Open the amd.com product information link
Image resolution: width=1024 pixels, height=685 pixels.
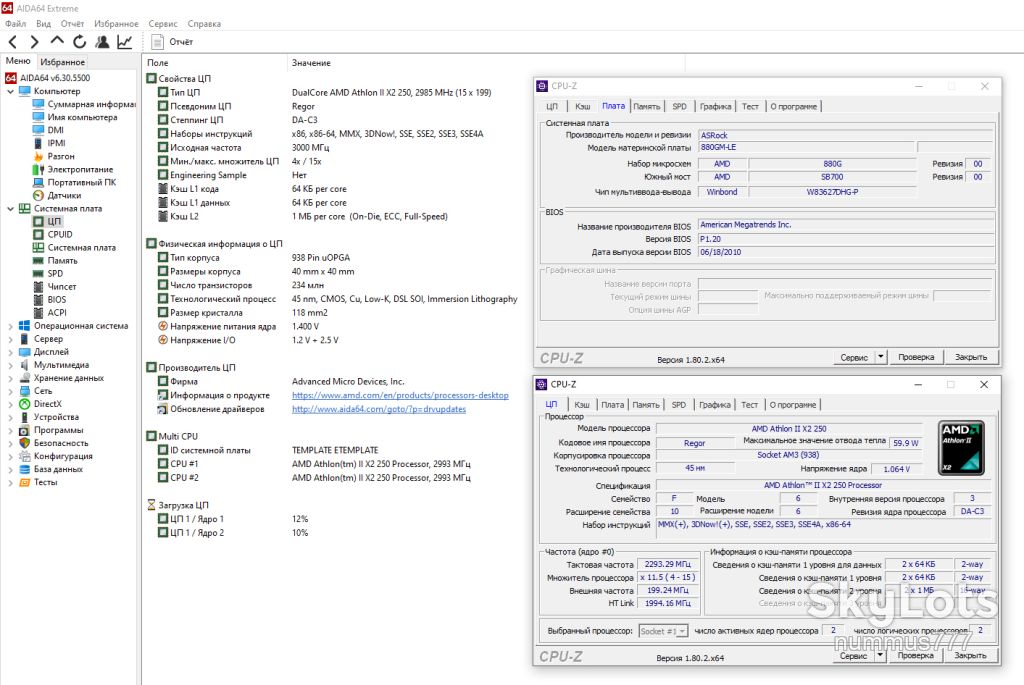click(x=400, y=395)
